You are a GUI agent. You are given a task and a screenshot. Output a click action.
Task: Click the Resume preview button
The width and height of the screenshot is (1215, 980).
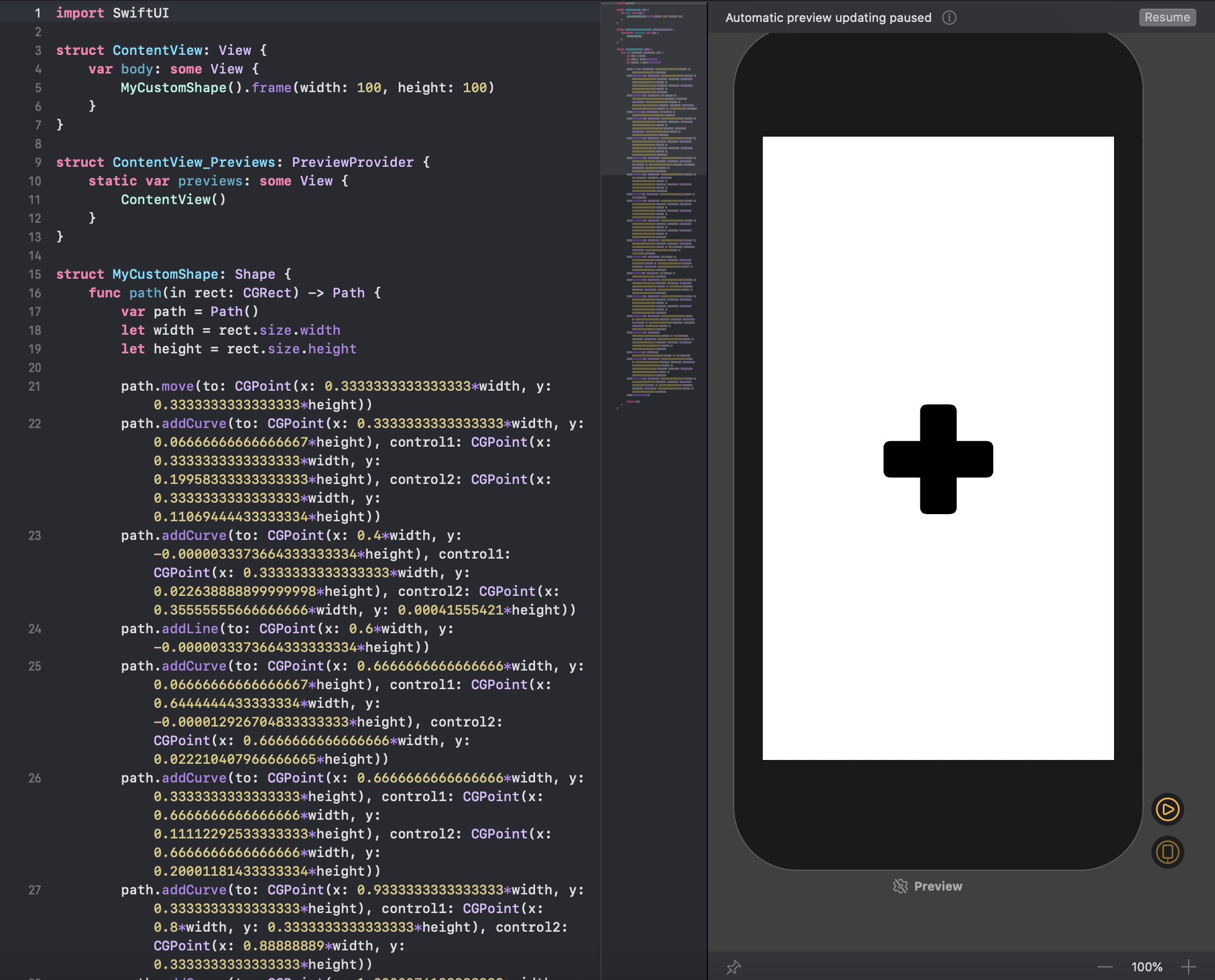point(1167,18)
